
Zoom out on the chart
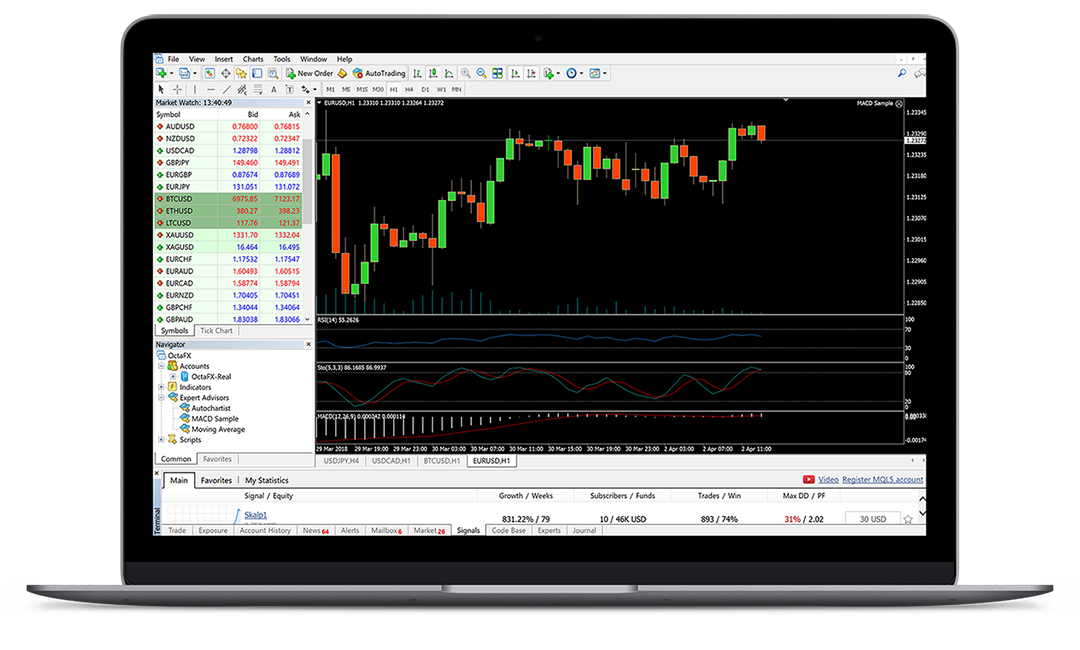[x=481, y=73]
